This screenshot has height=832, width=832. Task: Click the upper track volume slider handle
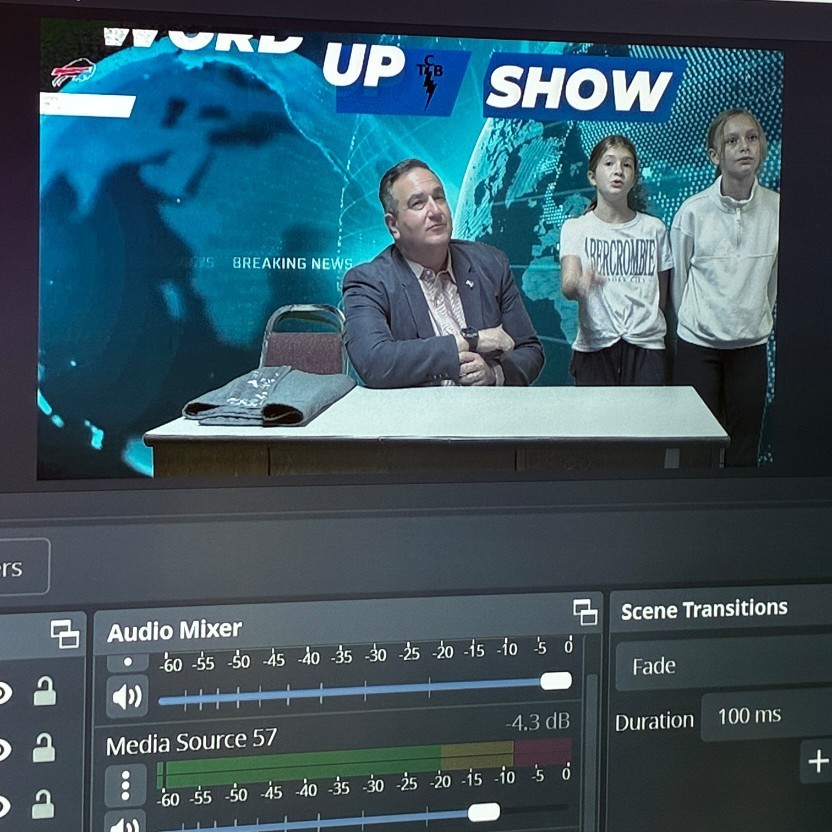click(556, 681)
